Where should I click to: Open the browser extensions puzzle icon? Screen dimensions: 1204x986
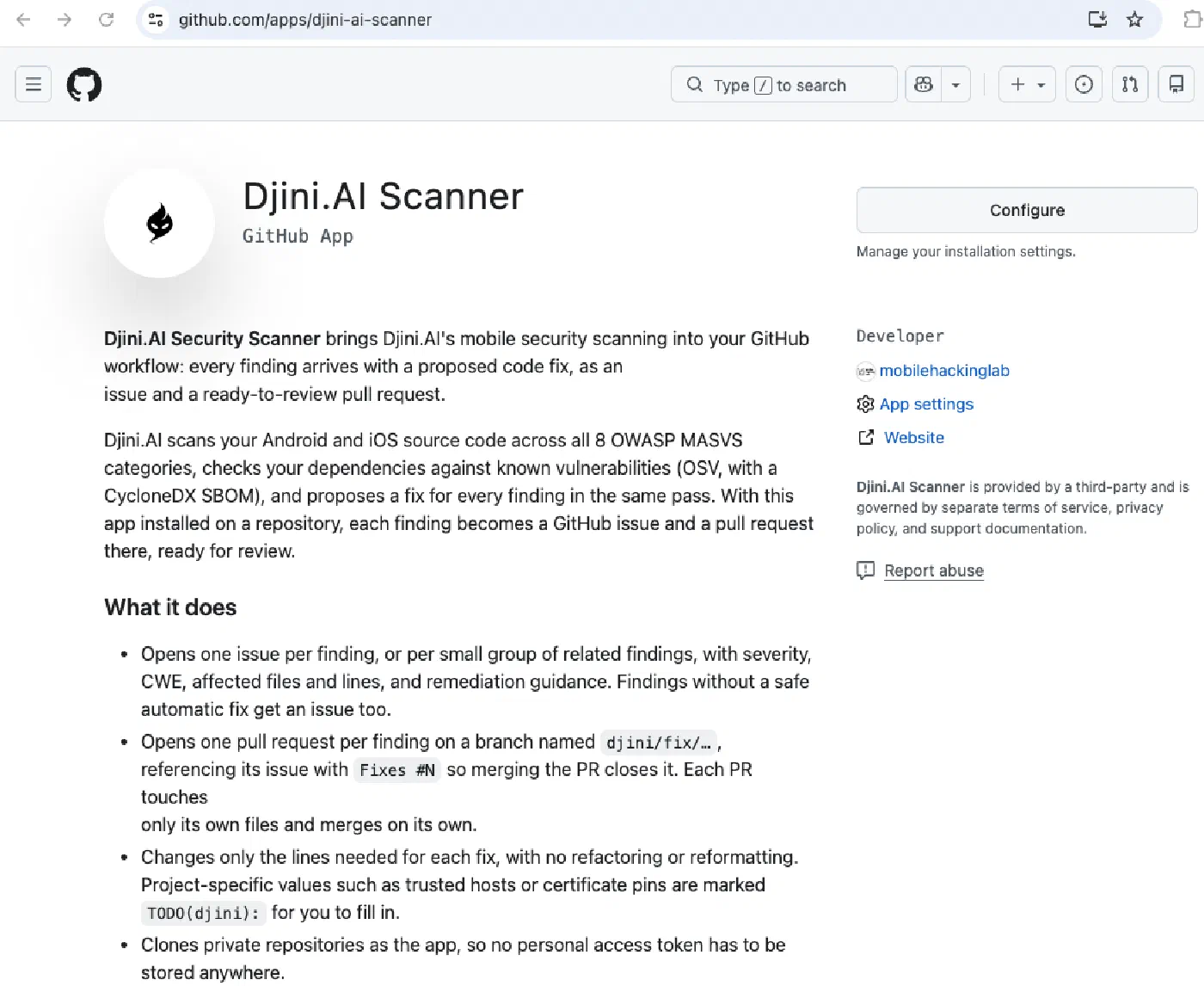pos(1192,19)
